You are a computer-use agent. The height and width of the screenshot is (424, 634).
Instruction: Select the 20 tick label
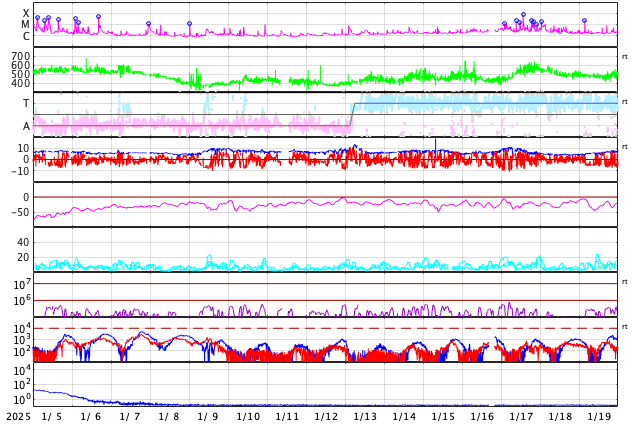(23, 257)
